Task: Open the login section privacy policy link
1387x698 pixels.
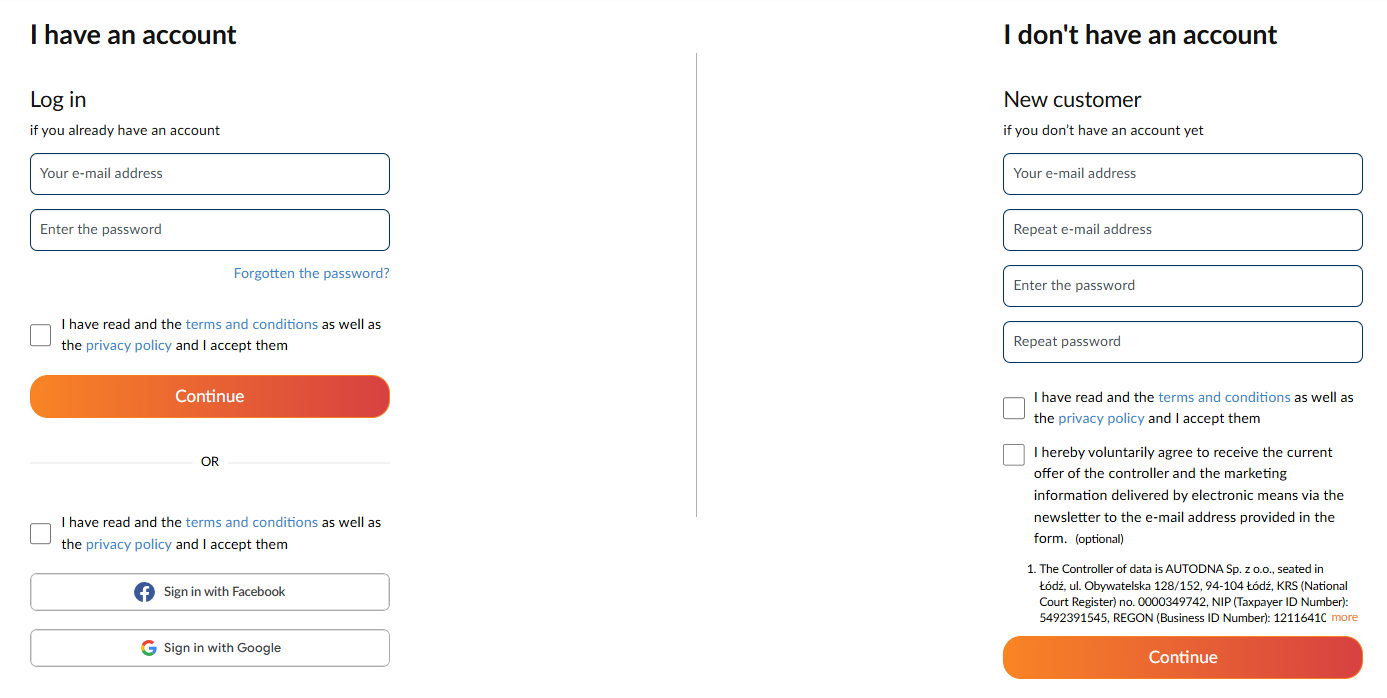Action: coord(129,345)
